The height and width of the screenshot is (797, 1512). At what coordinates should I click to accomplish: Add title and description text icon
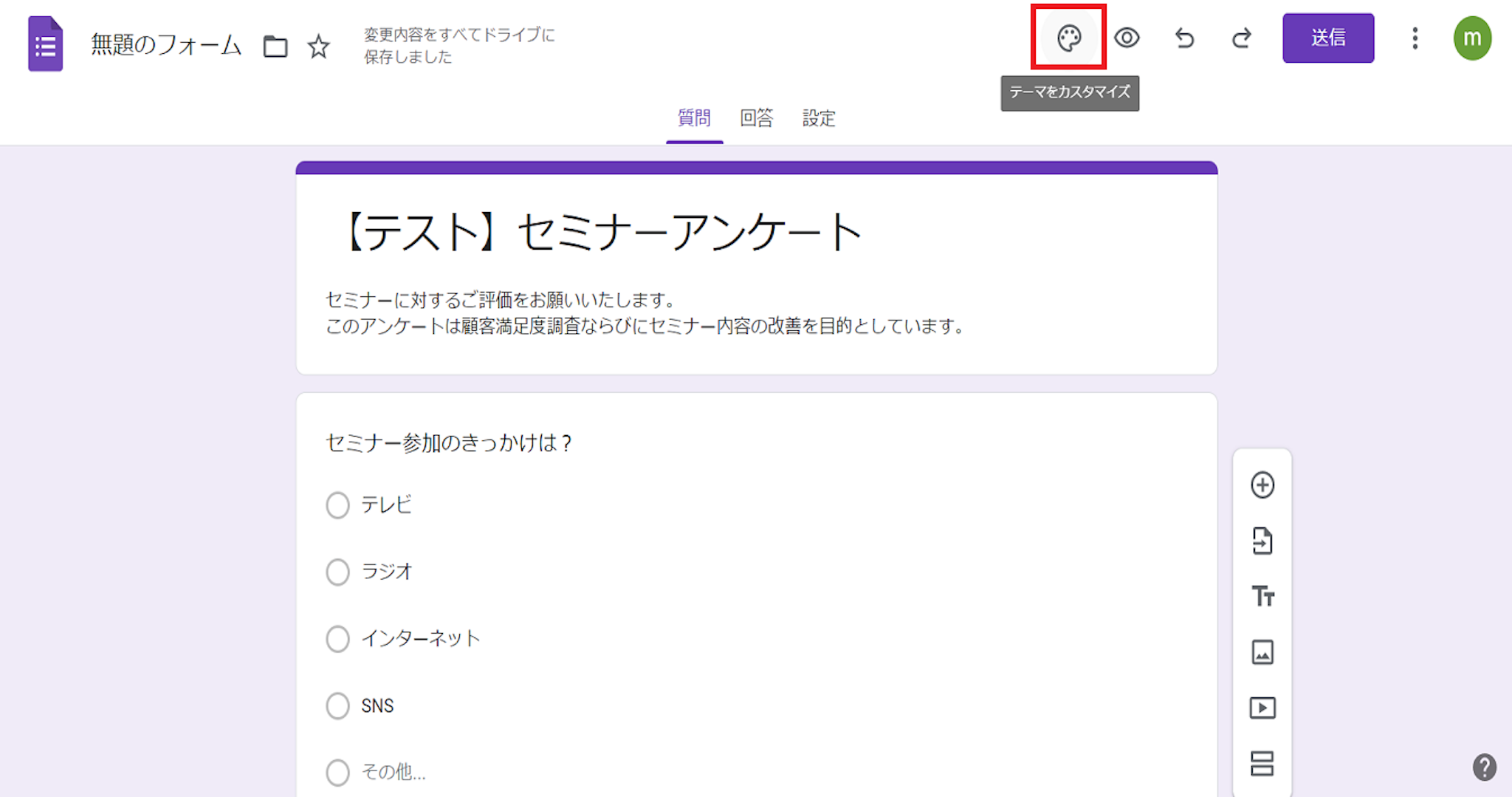[x=1262, y=596]
